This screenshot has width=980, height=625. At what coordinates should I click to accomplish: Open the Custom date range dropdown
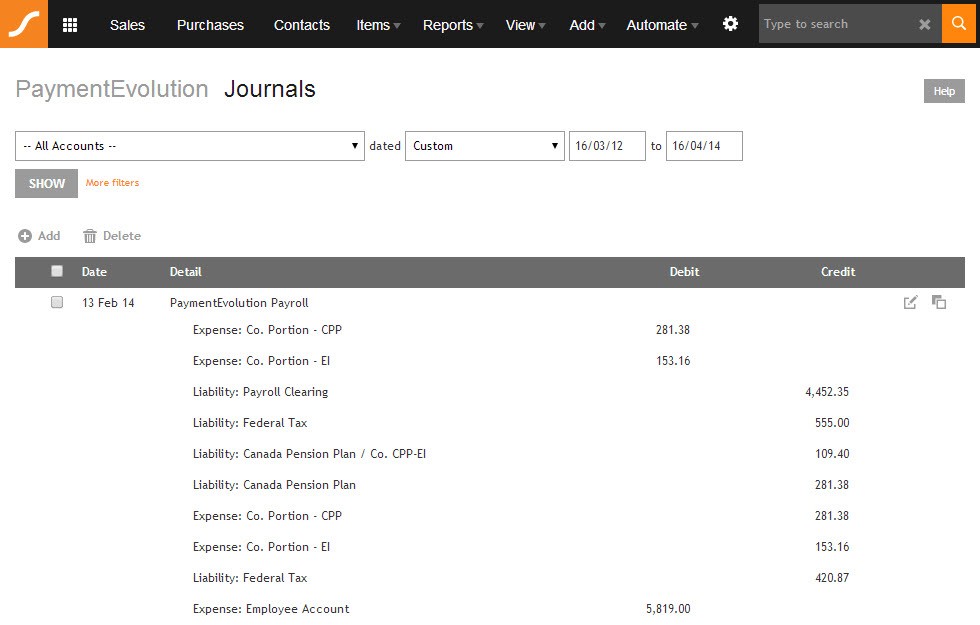(485, 146)
